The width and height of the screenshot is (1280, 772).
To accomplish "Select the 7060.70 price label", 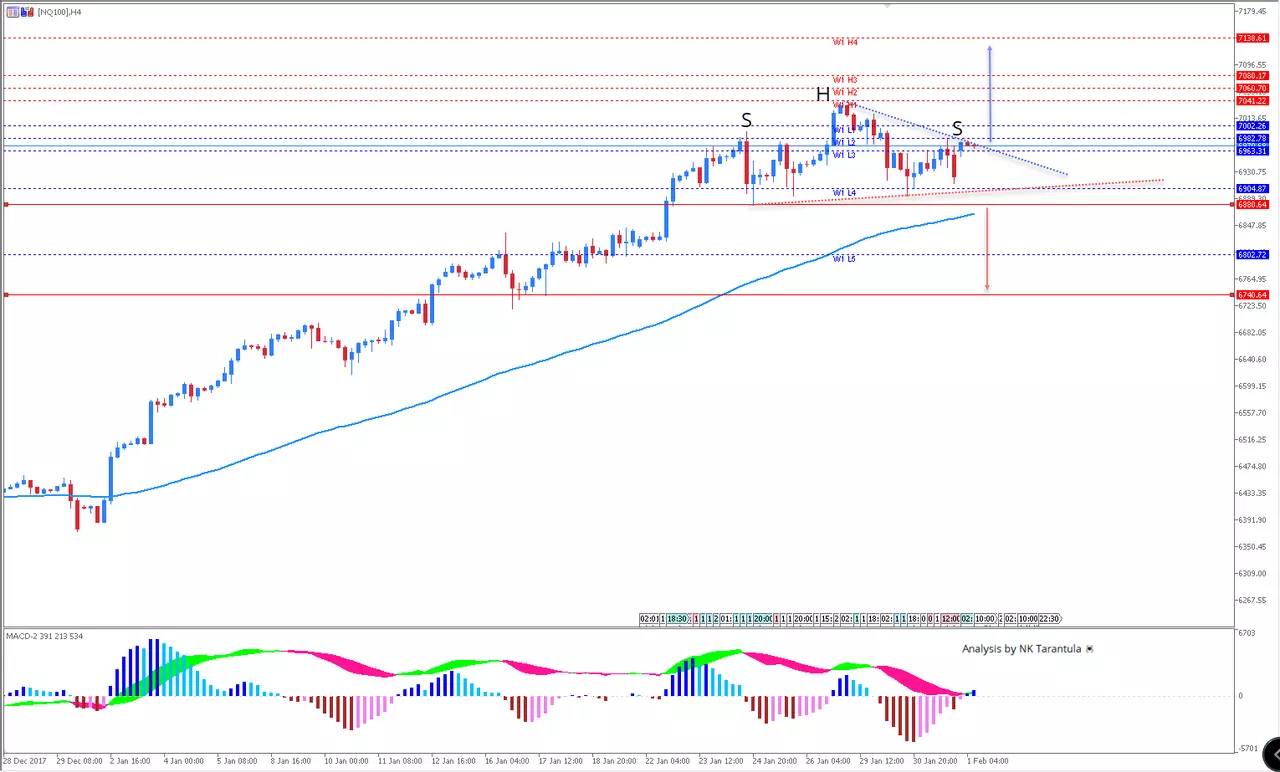I will (x=1252, y=88).
